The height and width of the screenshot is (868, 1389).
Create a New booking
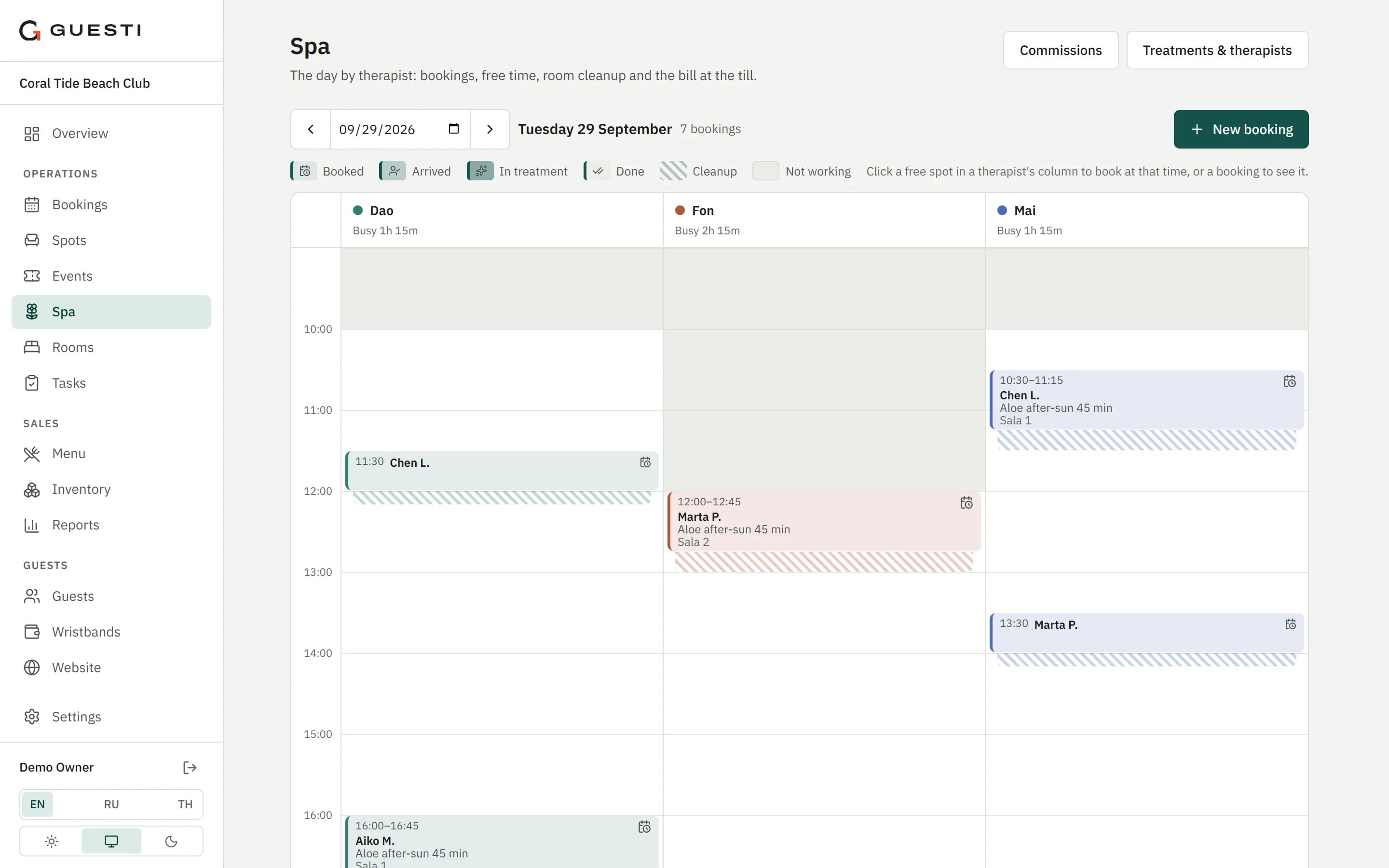[1241, 129]
